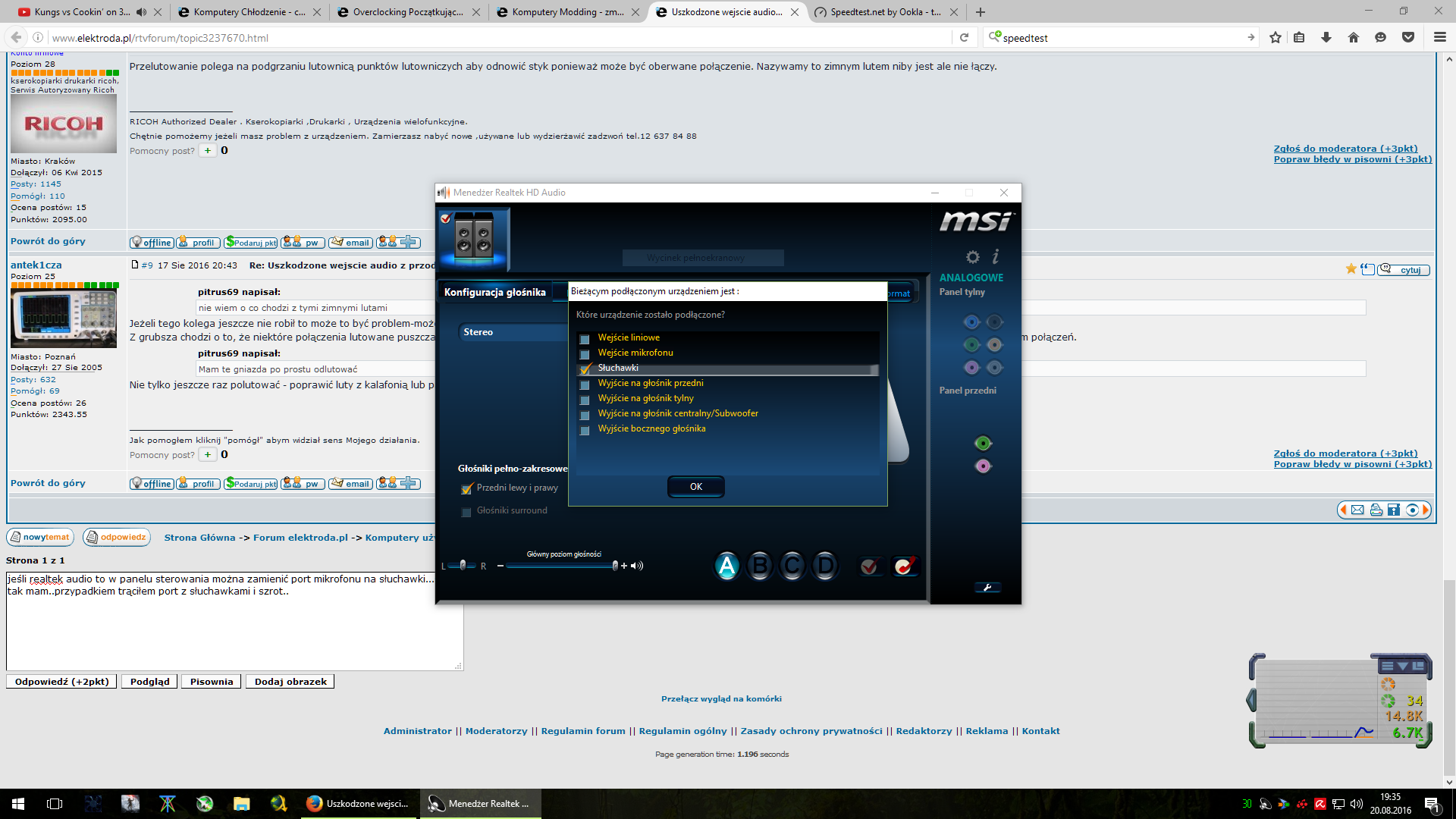Check the 'Wejście mikrofonu' checkbox
The image size is (1456, 819).
pos(585,354)
